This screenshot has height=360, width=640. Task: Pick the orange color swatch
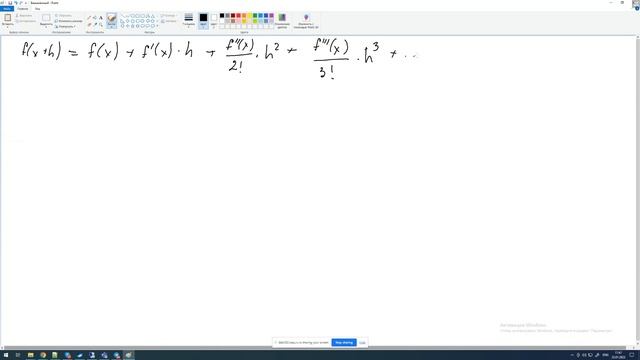(x=244, y=16)
